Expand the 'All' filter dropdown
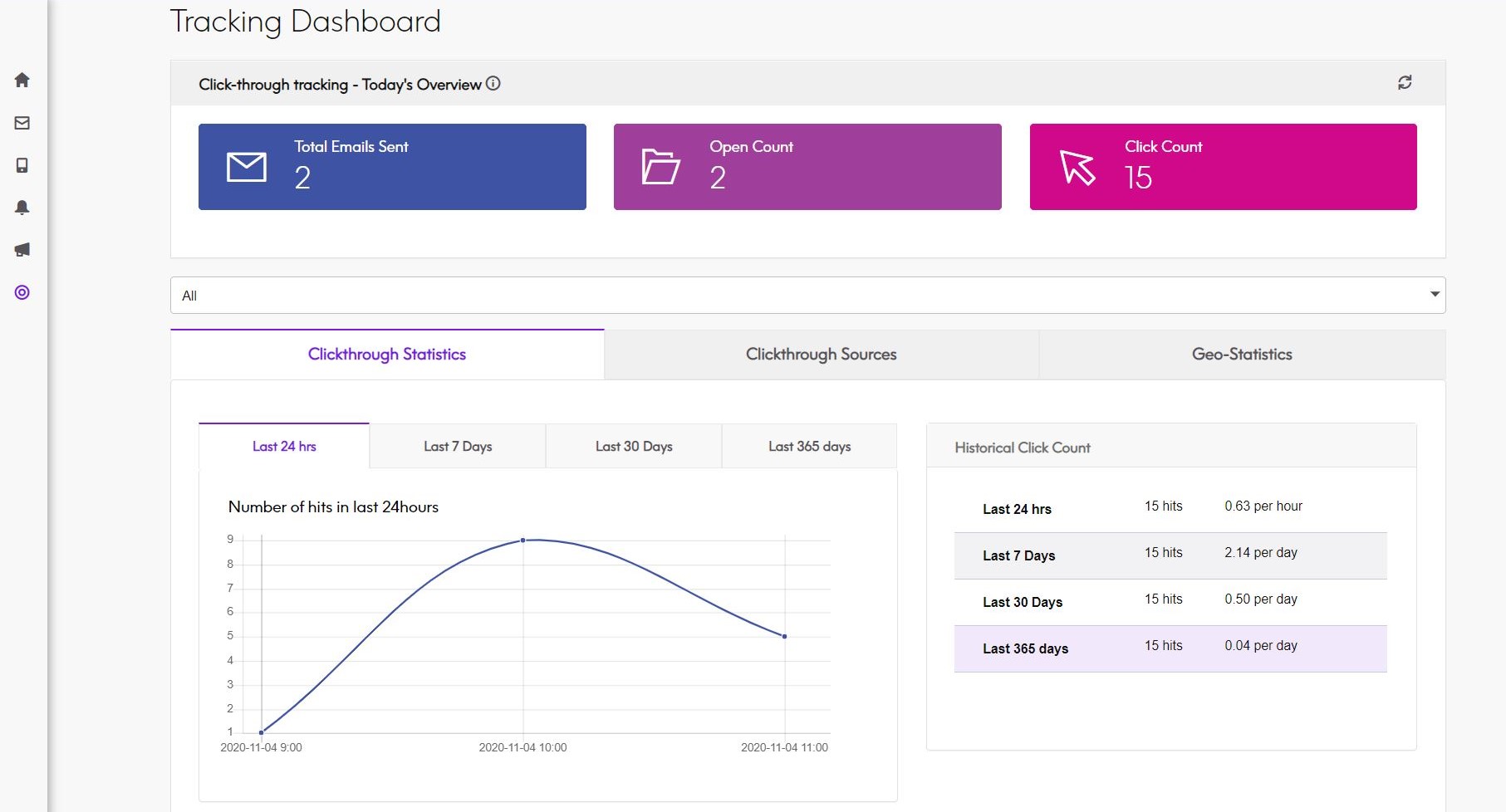This screenshot has width=1506, height=812. [x=807, y=296]
